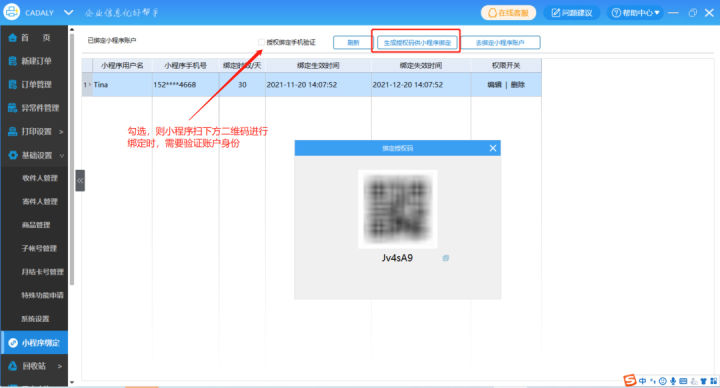Click the 小程序绑定 checkmark icon
Image resolution: width=720 pixels, height=388 pixels.
tap(13, 343)
